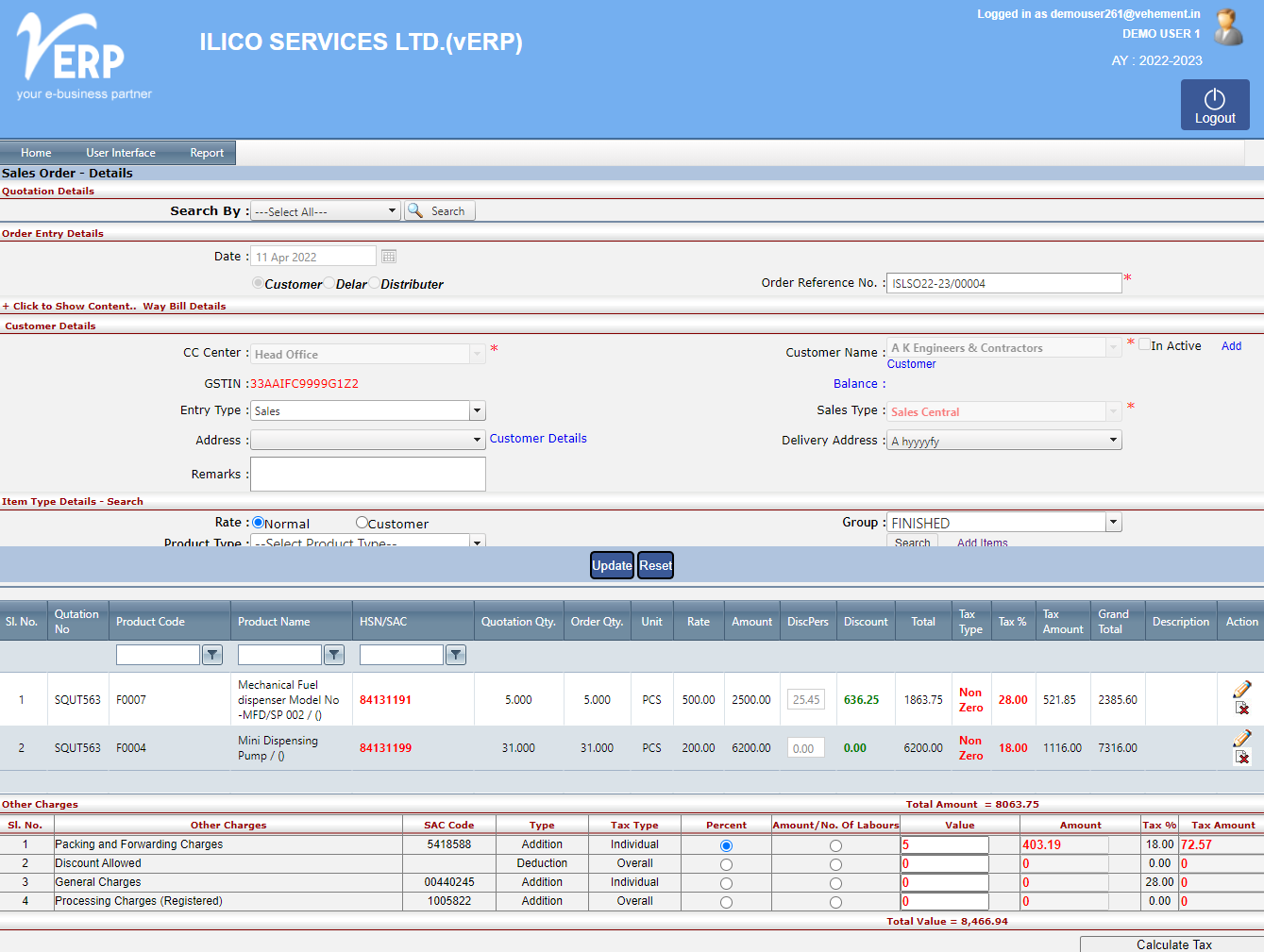Open Product Code filter funnel icon
This screenshot has width=1264, height=952.
[x=212, y=655]
